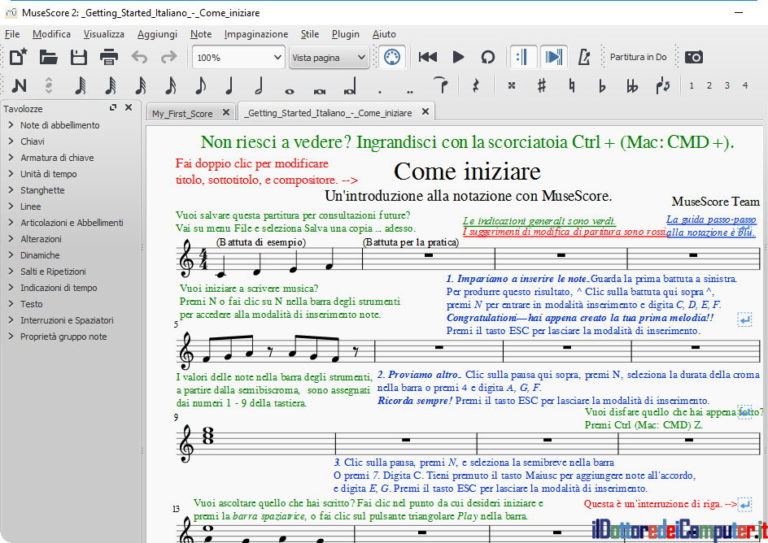
Task: Select the Come iniziare title text
Action: [467, 171]
